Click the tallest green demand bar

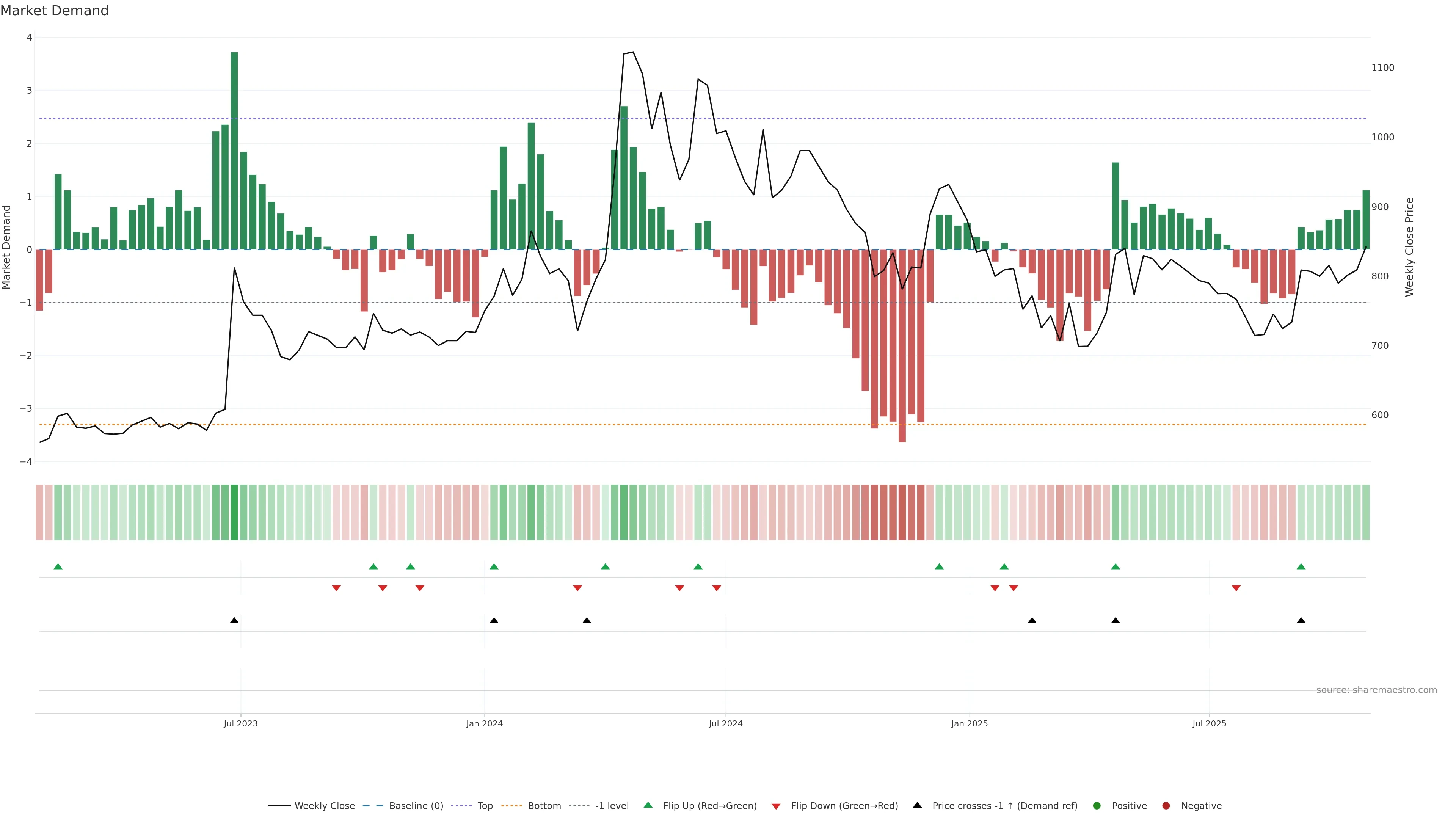point(234,151)
